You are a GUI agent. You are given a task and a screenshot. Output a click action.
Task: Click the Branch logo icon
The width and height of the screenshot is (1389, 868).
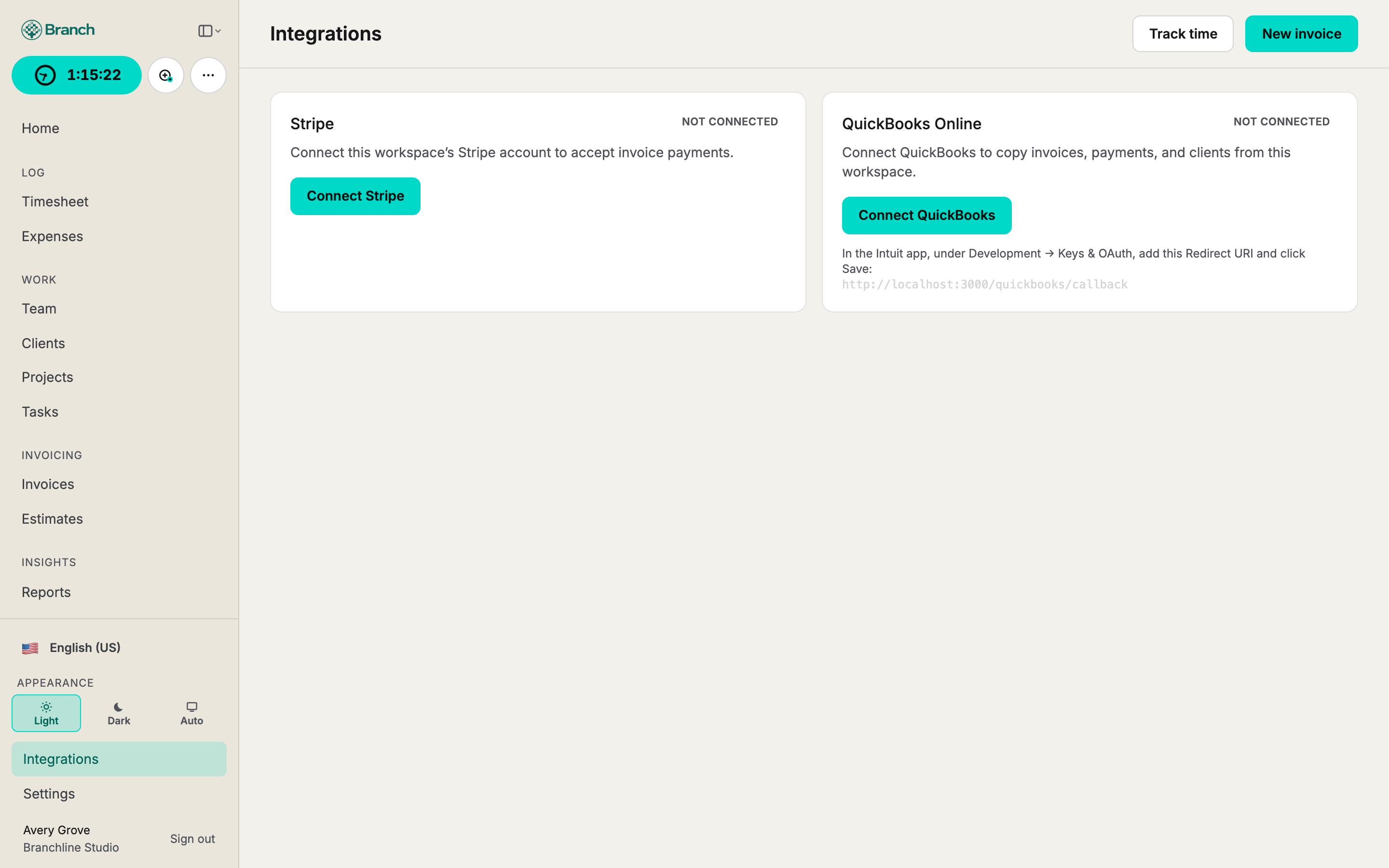pyautogui.click(x=31, y=30)
